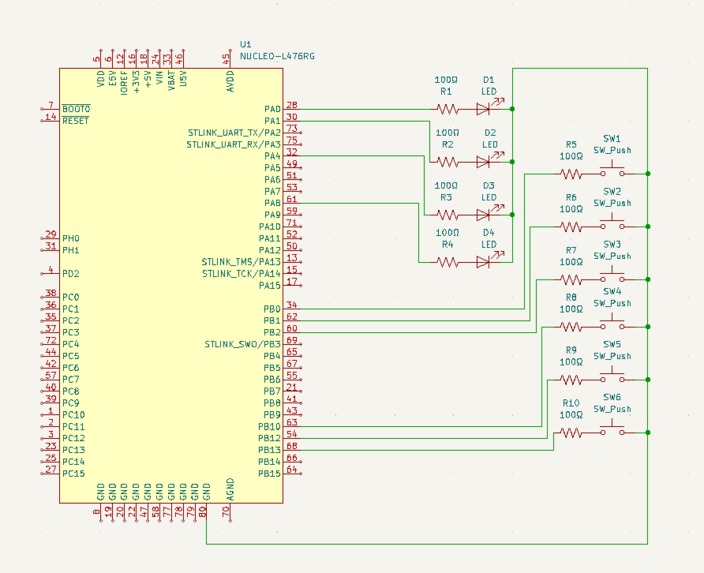Select resistor R2 symbol
This screenshot has height=573, width=704.
tap(447, 162)
